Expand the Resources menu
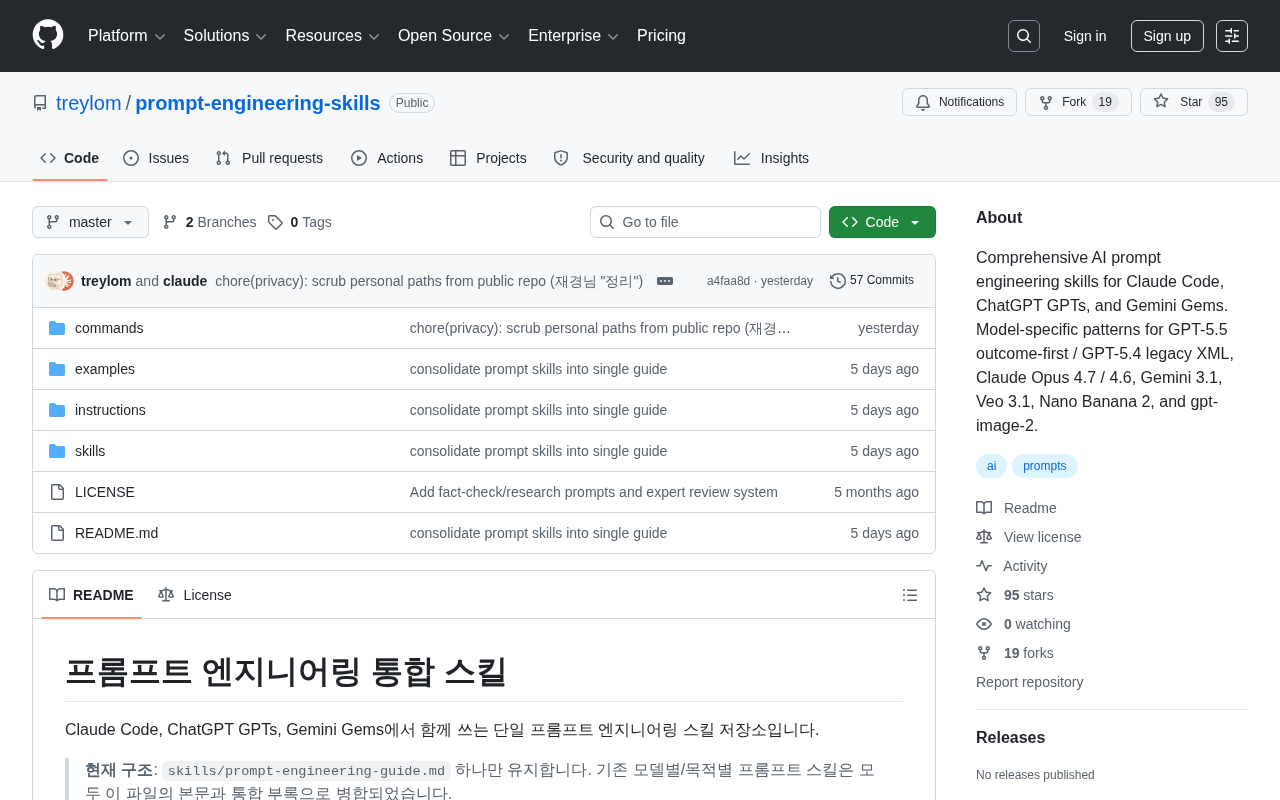The height and width of the screenshot is (800, 1280). pos(333,36)
